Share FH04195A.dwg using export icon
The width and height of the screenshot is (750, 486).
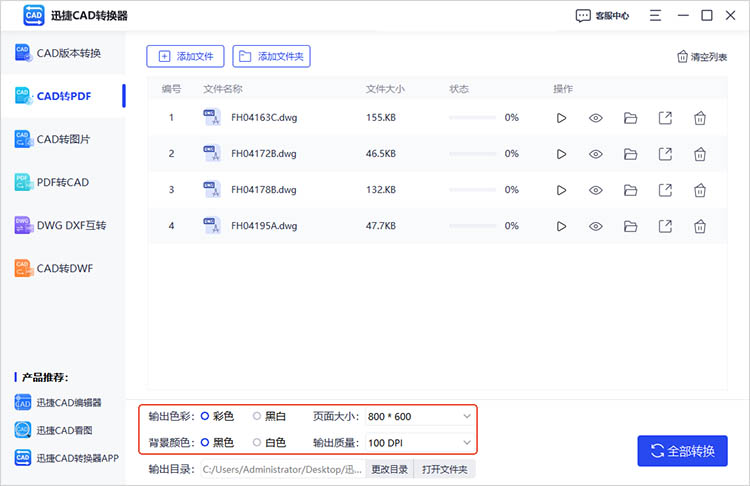665,226
